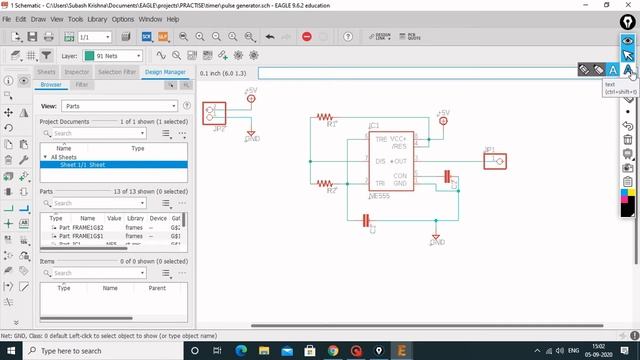This screenshot has height=360, width=640.
Task: Select the Label tool
Action: 24,223
